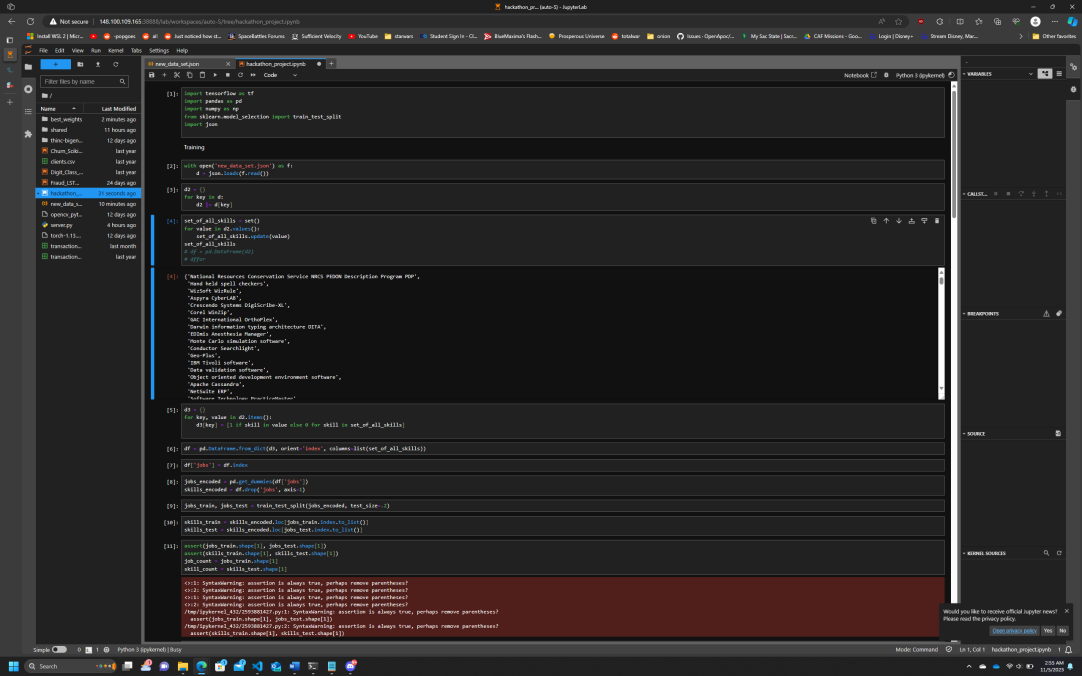Switch to the new_data_set.json tab
The width and height of the screenshot is (1082, 676).
point(177,63)
